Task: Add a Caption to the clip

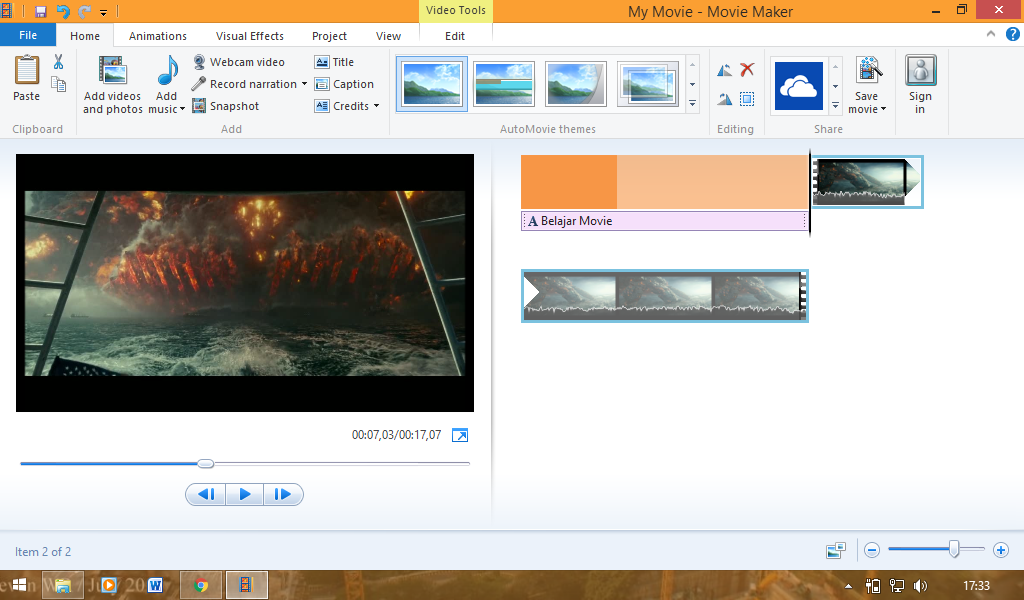Action: click(344, 84)
